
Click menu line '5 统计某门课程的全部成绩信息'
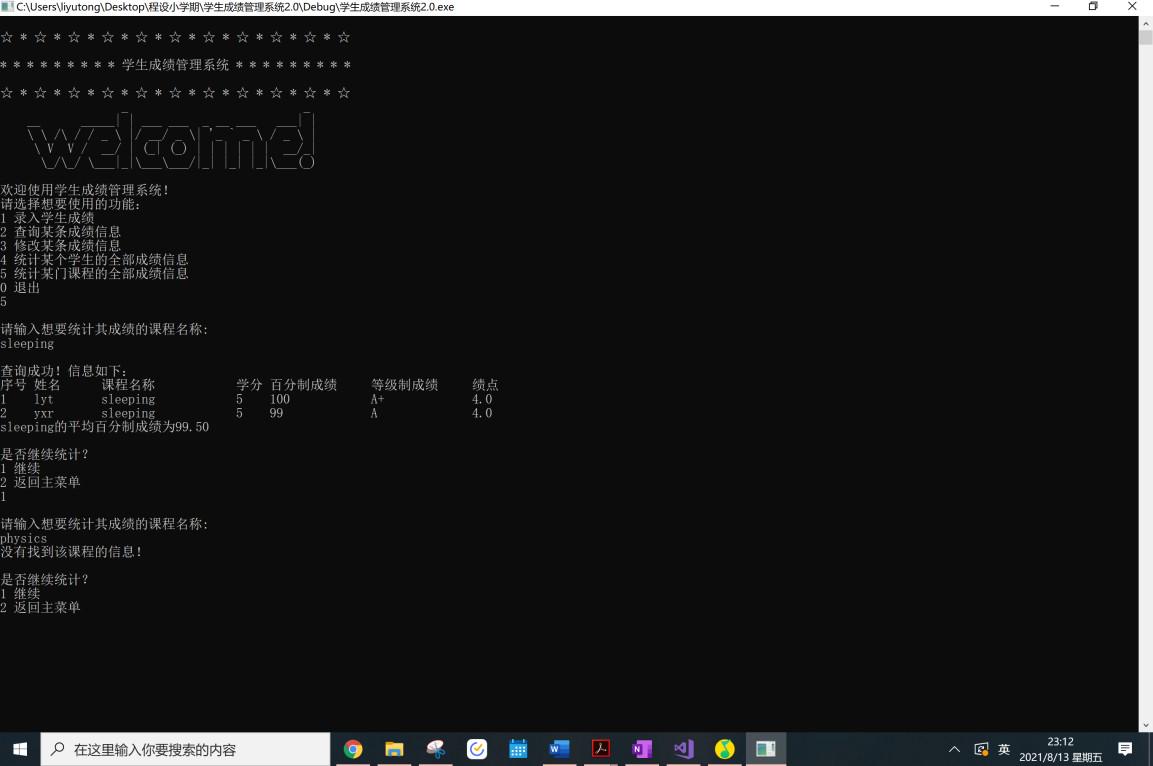click(94, 273)
